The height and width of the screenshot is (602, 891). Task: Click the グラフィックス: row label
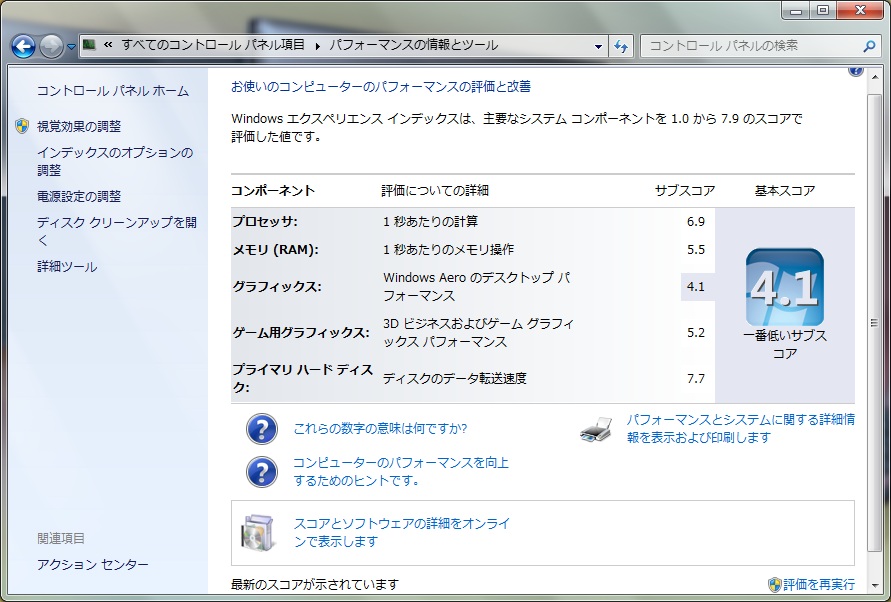(x=277, y=287)
